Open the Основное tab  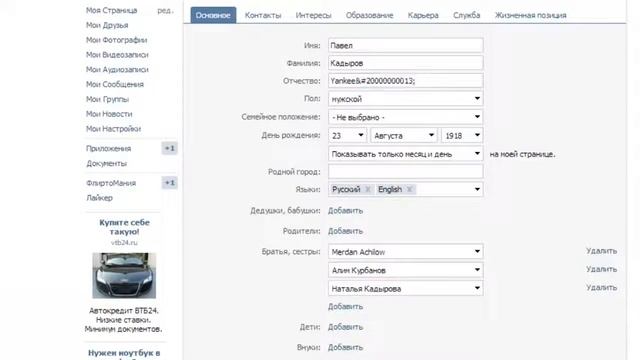pos(213,15)
